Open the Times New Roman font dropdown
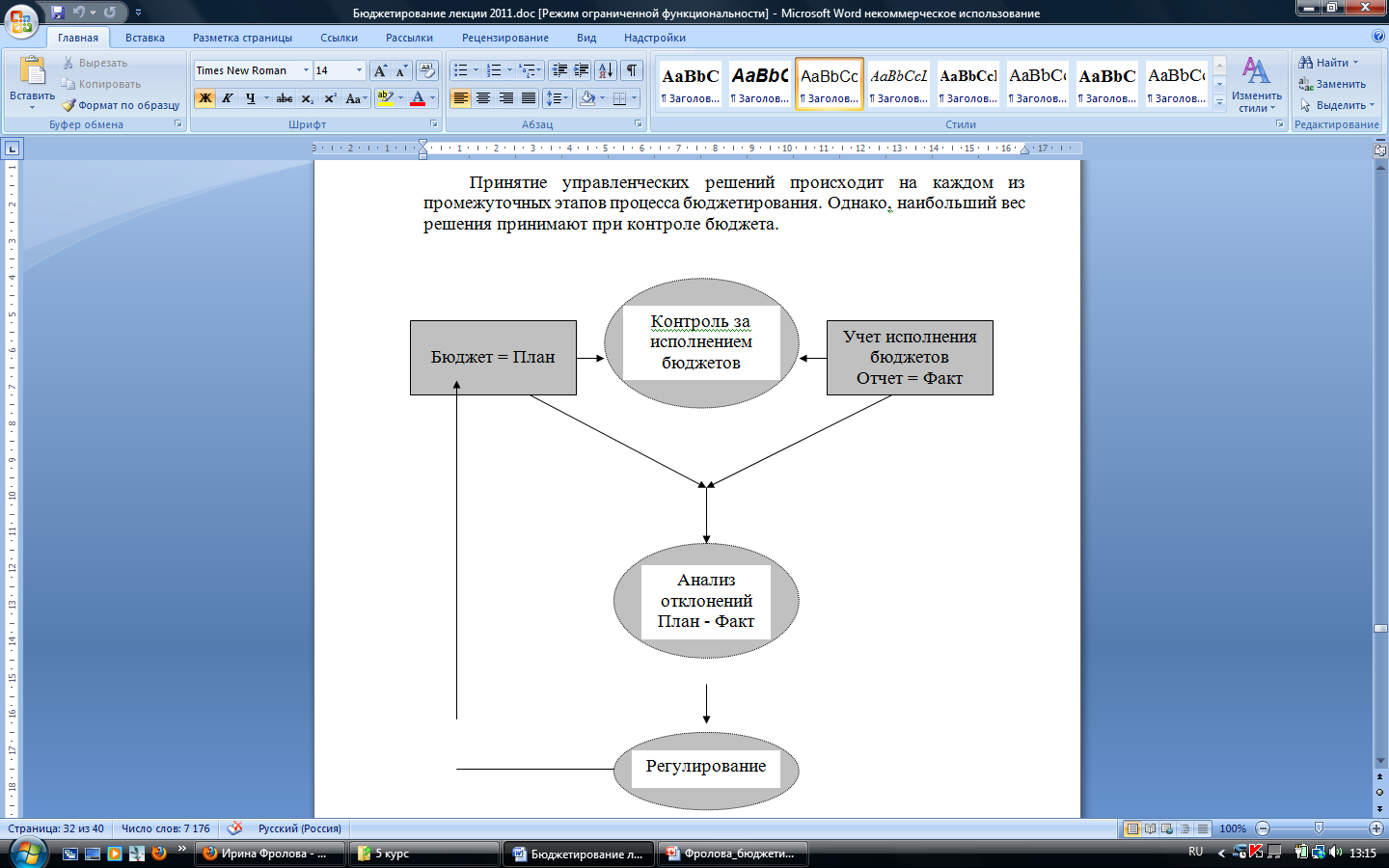 [306, 70]
